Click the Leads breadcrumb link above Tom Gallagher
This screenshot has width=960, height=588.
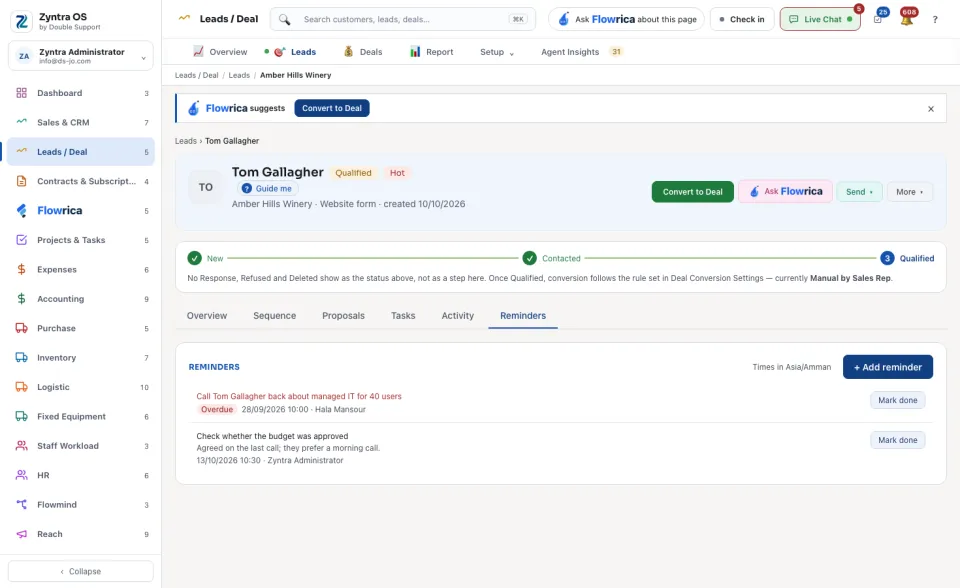tap(186, 141)
